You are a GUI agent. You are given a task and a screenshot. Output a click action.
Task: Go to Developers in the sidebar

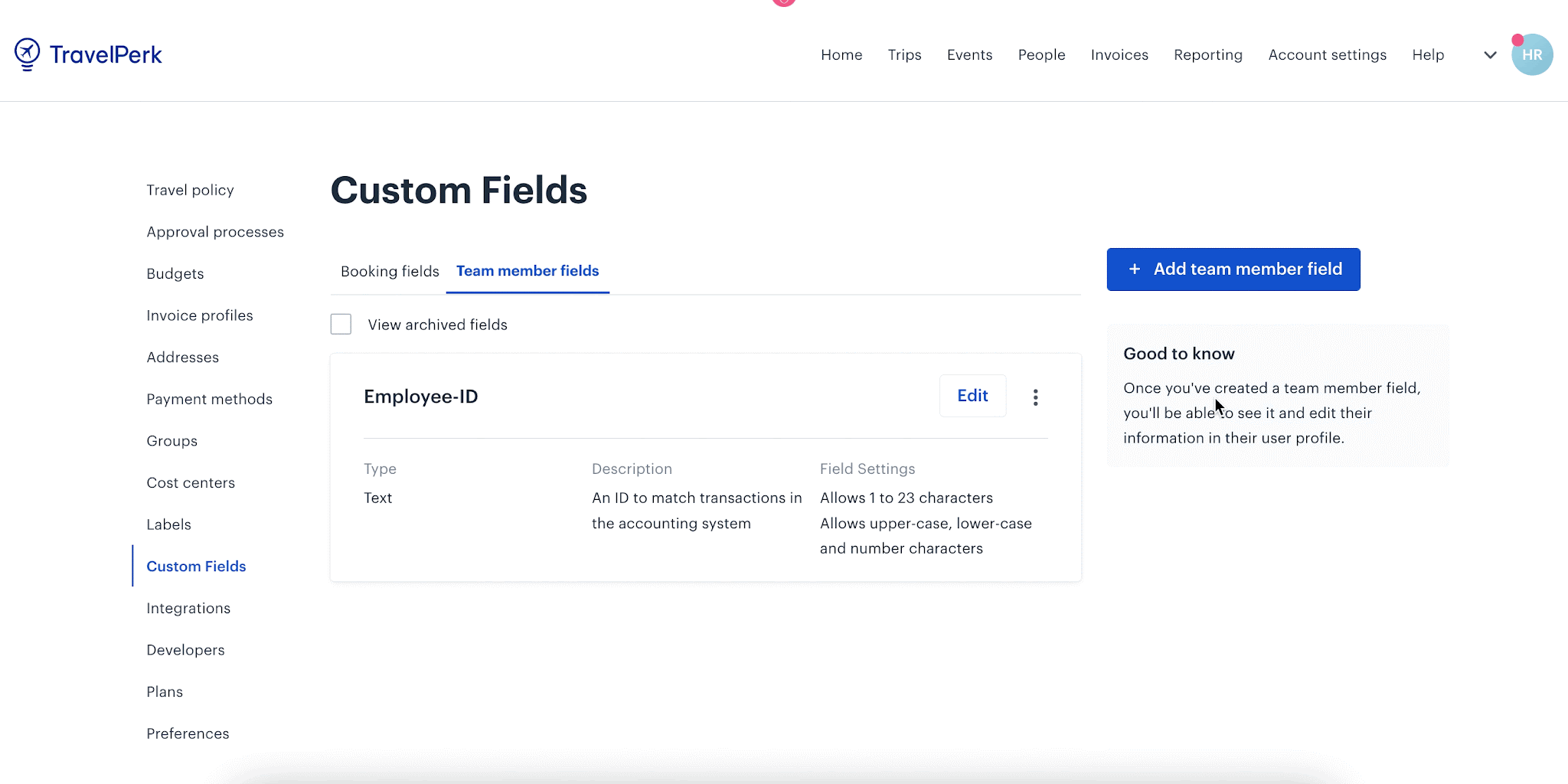click(x=185, y=650)
